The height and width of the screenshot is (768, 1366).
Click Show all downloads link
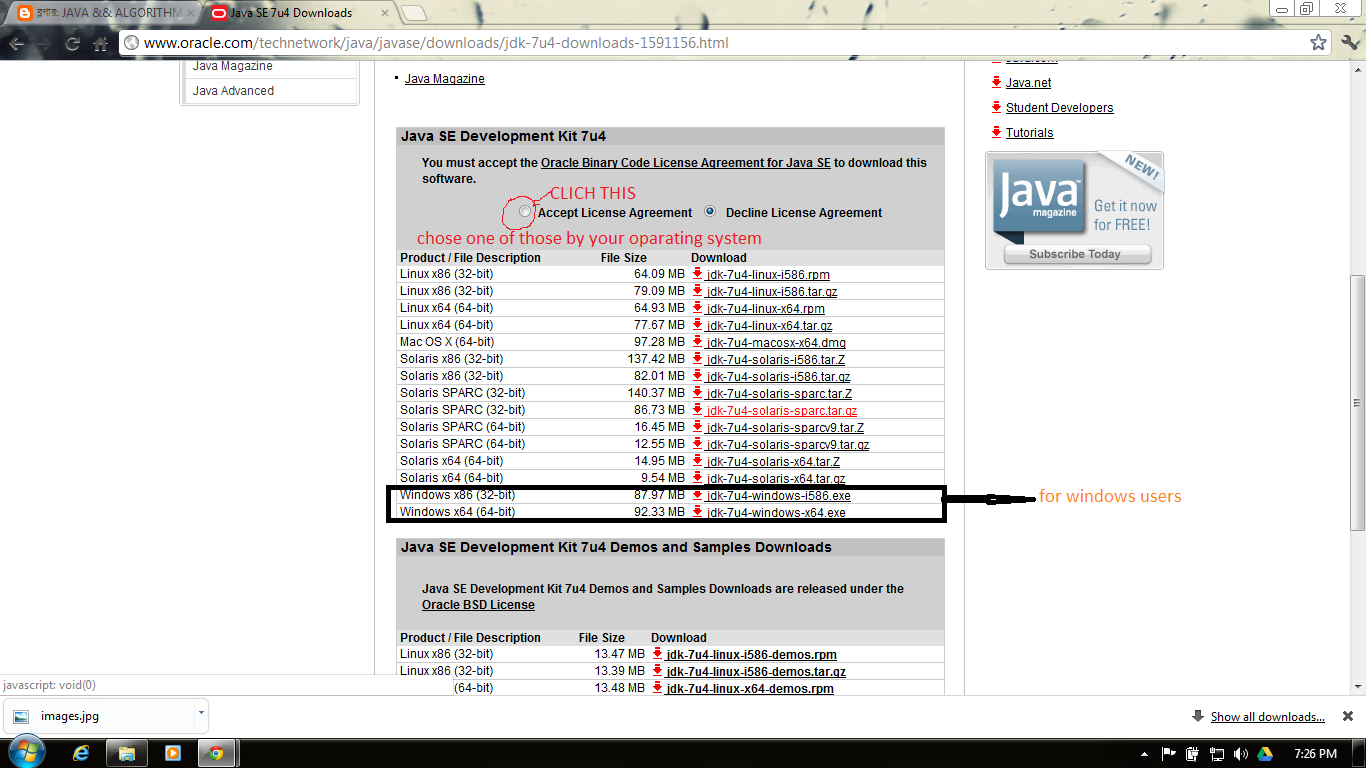tap(1267, 717)
